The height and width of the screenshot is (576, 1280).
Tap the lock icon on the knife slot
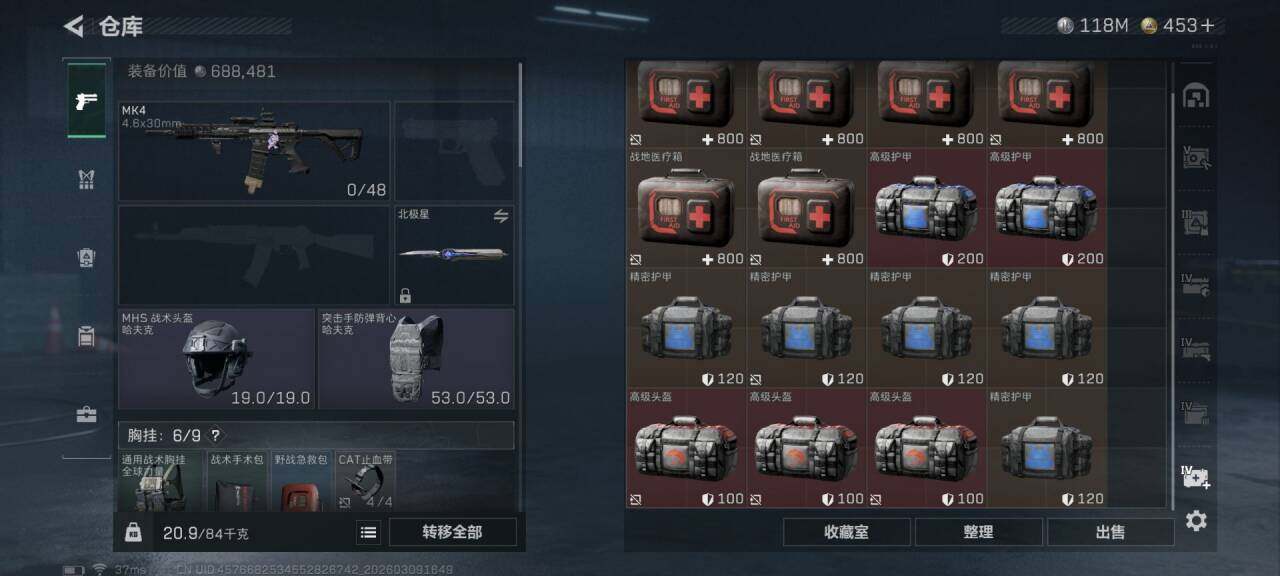click(x=405, y=295)
